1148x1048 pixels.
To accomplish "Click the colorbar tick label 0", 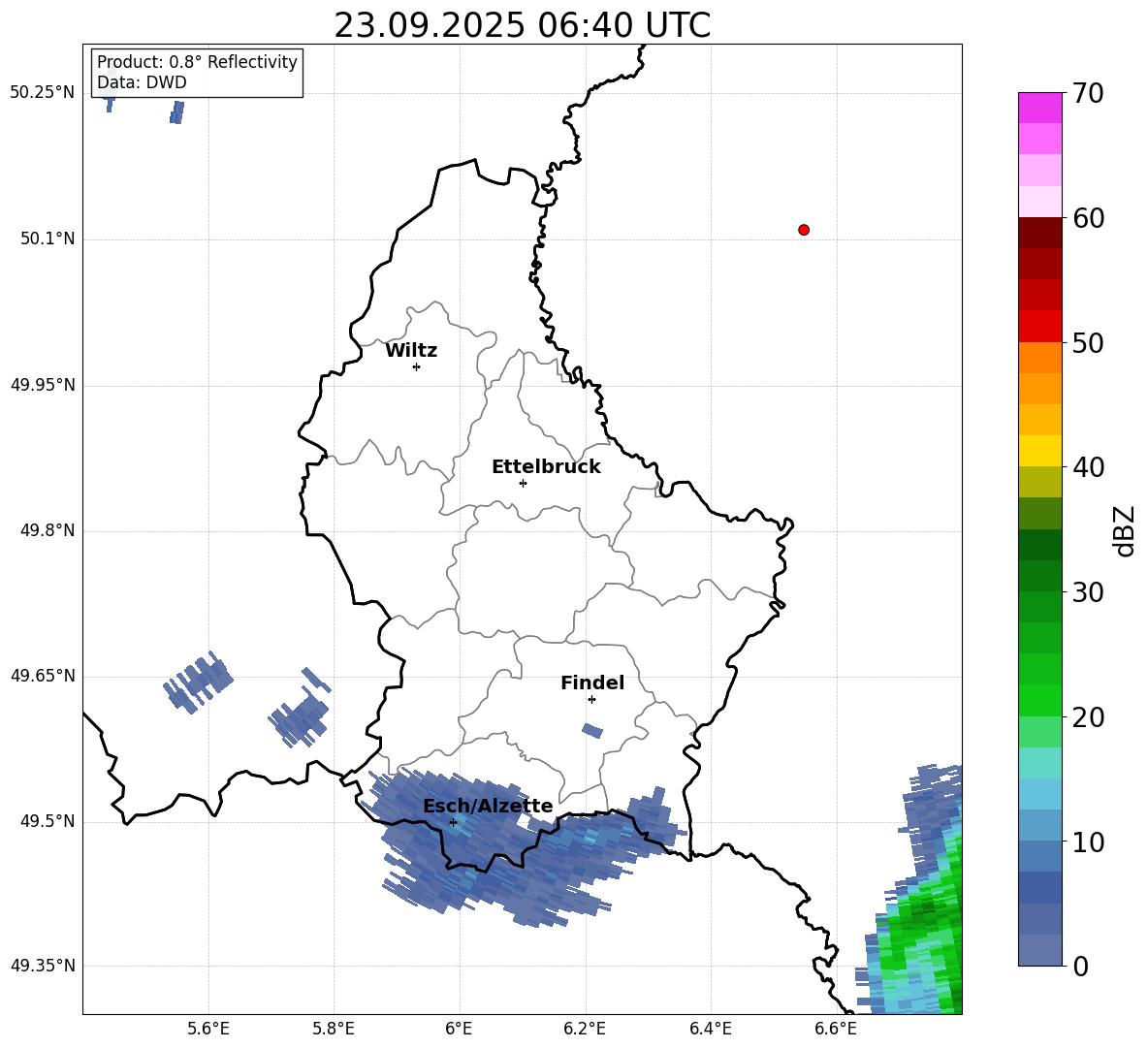I will click(x=1080, y=966).
